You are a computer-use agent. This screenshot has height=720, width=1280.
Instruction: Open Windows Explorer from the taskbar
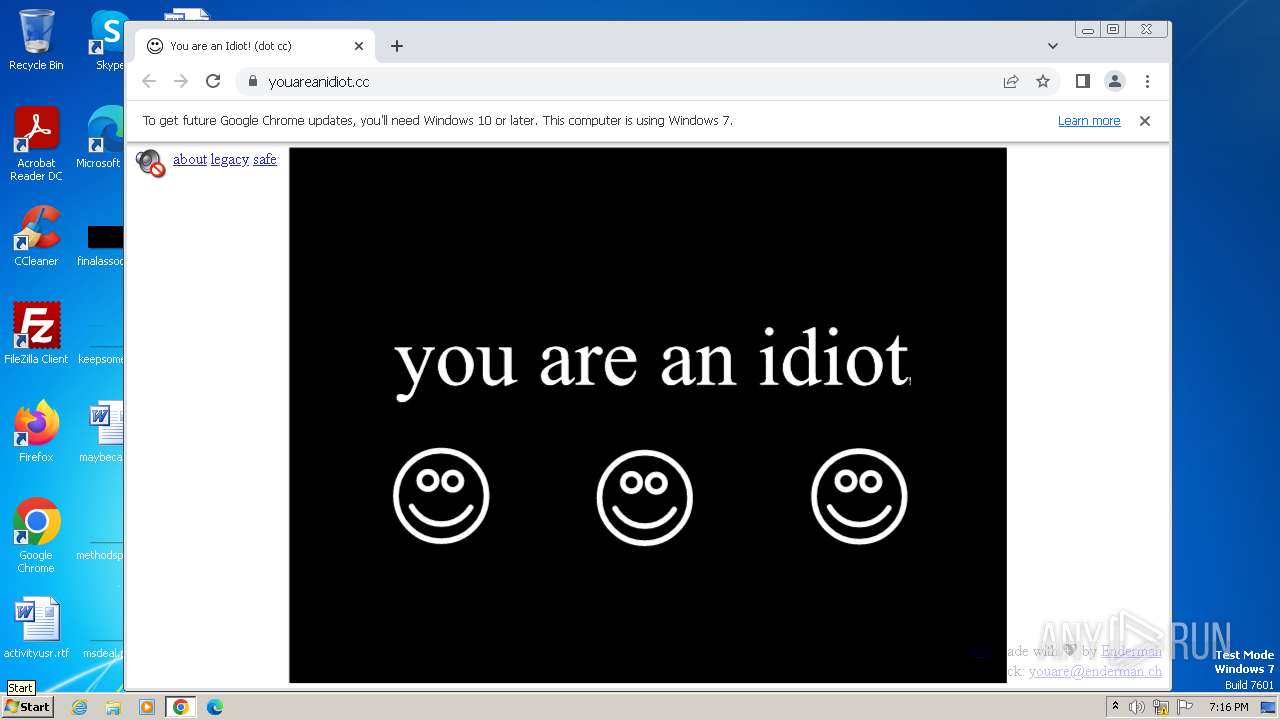tap(113, 707)
